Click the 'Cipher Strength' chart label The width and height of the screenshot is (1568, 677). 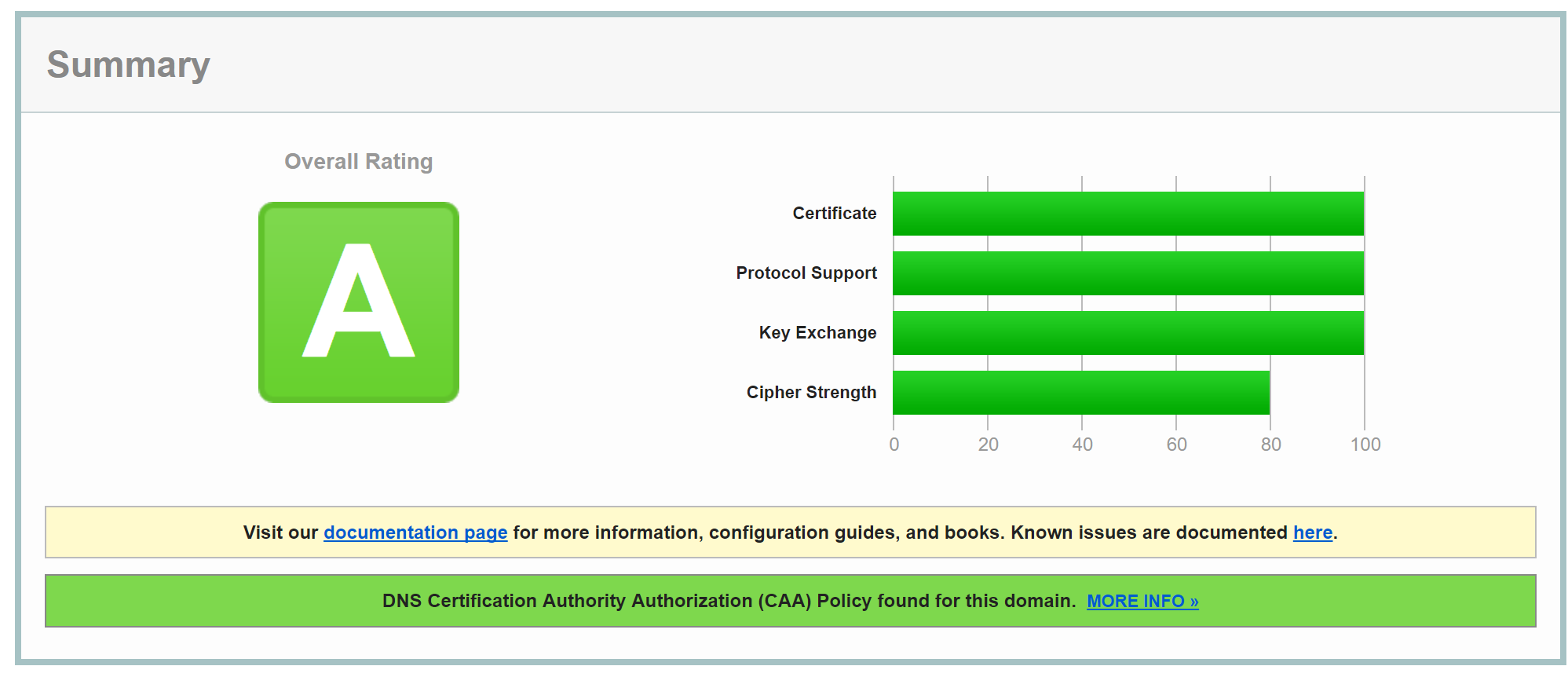[811, 392]
